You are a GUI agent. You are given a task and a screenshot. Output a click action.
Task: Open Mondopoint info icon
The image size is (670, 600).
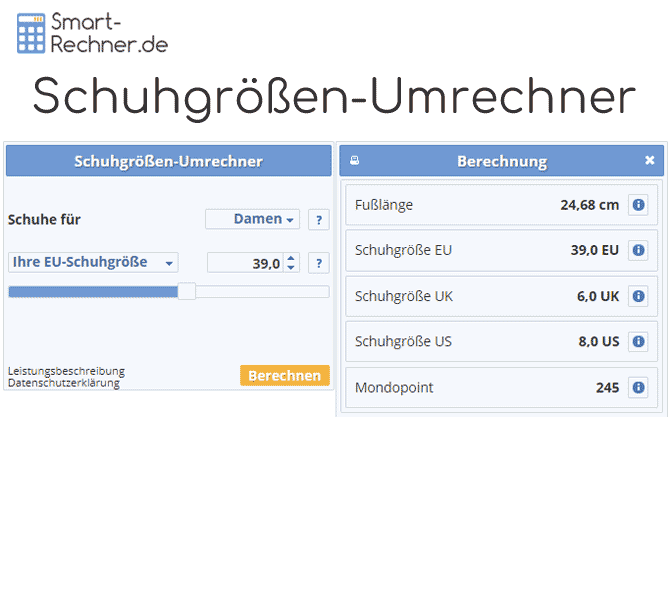(x=638, y=387)
